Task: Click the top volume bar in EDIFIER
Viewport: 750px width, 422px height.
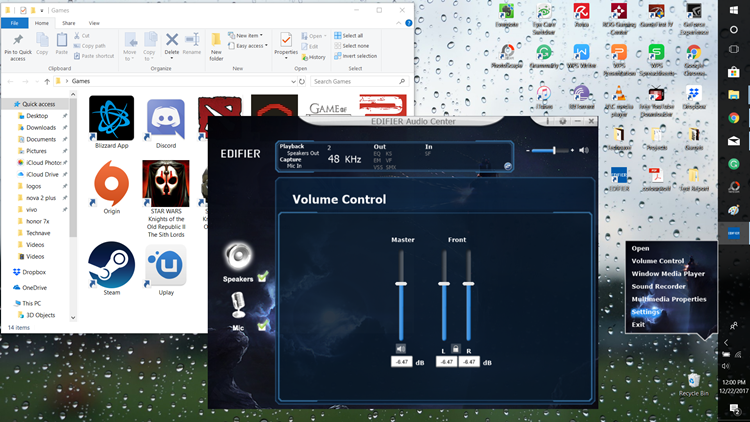Action: pos(550,150)
